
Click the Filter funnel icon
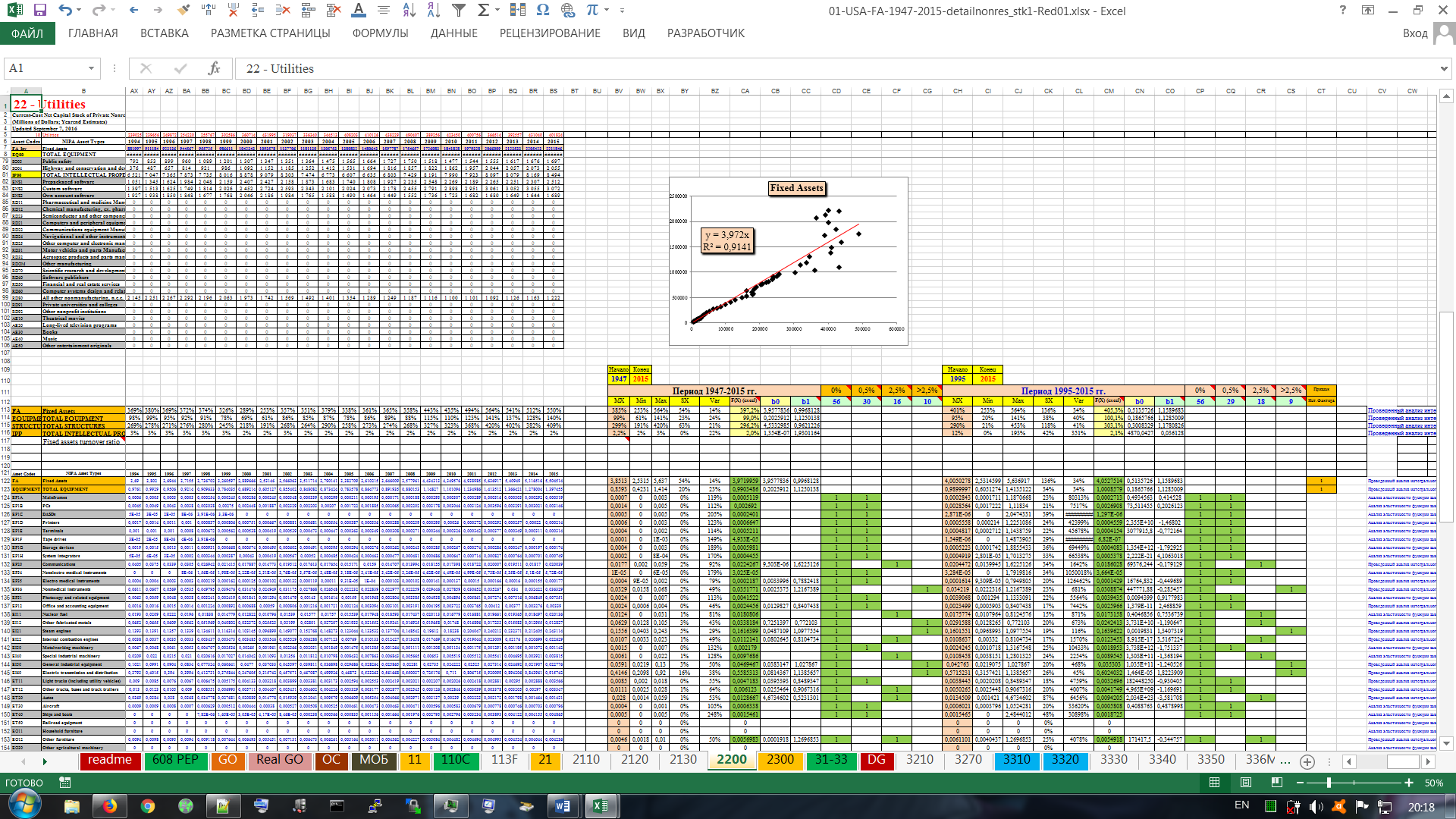(459, 11)
